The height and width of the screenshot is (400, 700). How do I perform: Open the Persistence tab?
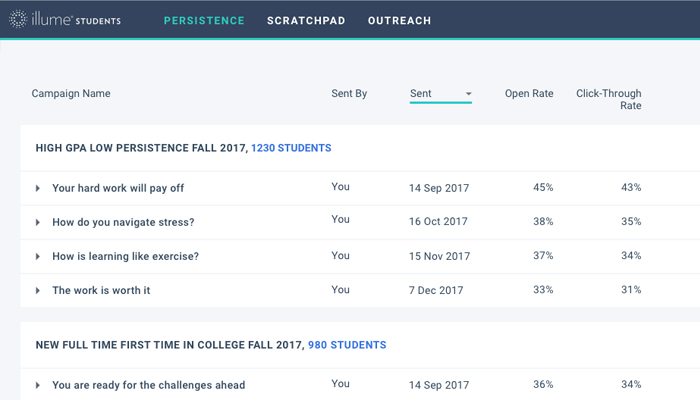(x=204, y=20)
